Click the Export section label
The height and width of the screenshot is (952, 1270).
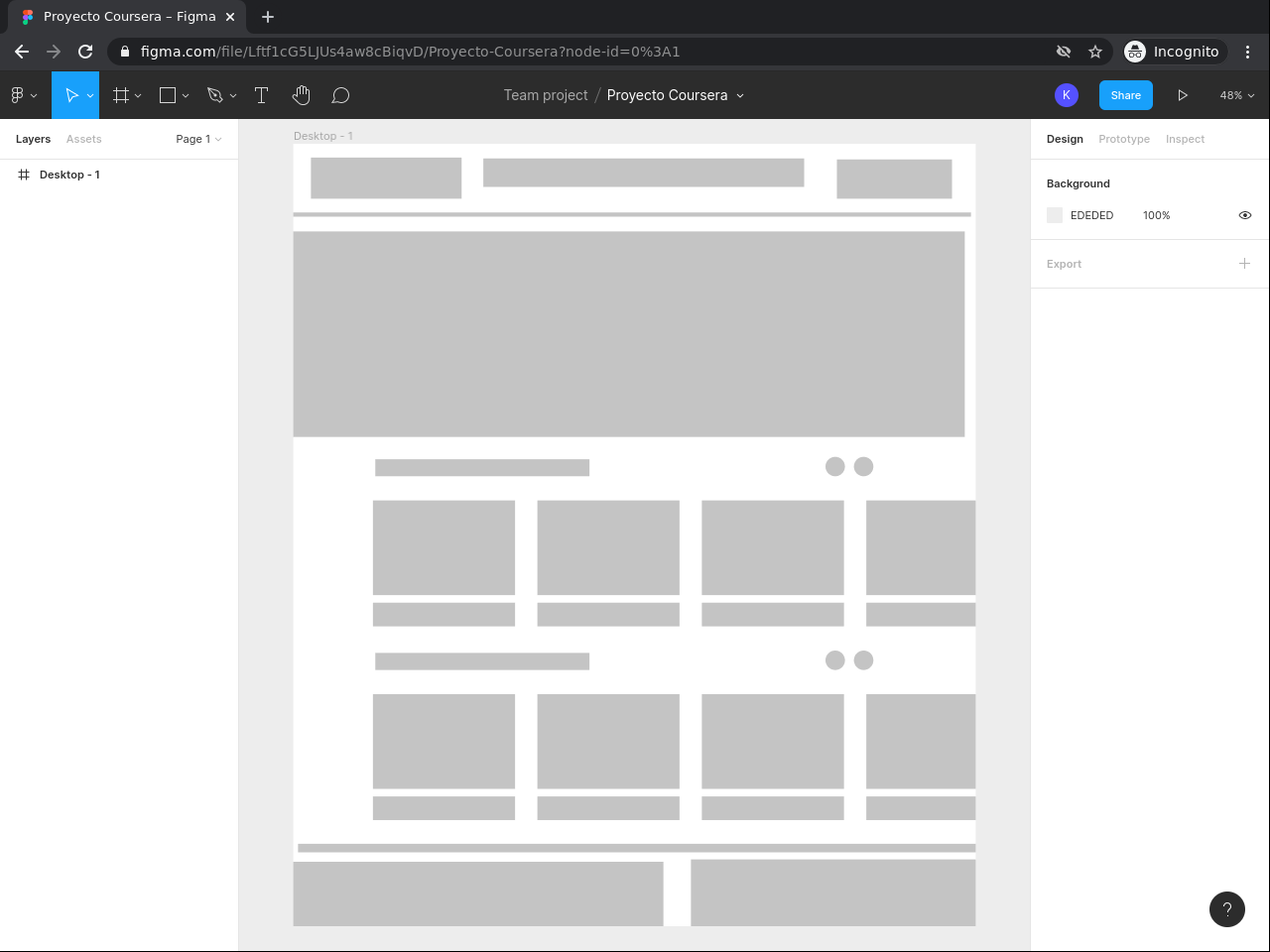click(1064, 264)
